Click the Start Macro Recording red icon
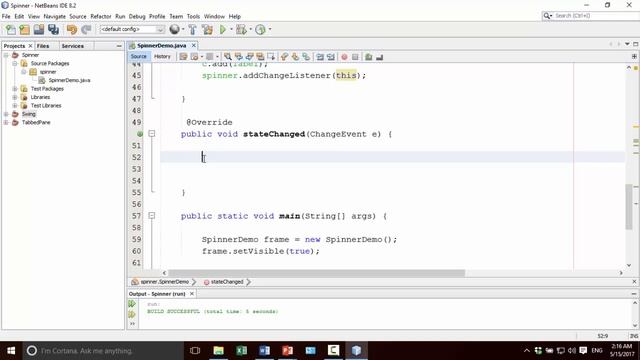Image resolution: width=640 pixels, height=360 pixels. 344,57
